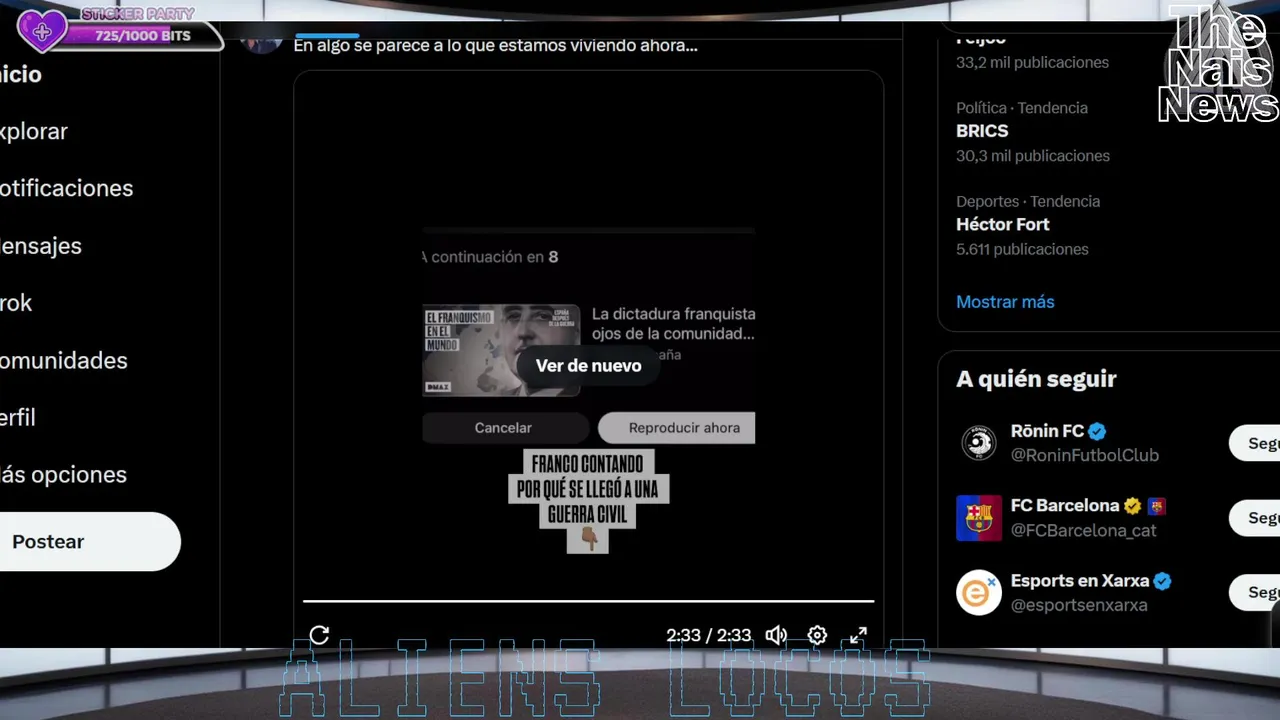Open Explorar in the sidebar
Image resolution: width=1280 pixels, height=720 pixels.
point(34,131)
